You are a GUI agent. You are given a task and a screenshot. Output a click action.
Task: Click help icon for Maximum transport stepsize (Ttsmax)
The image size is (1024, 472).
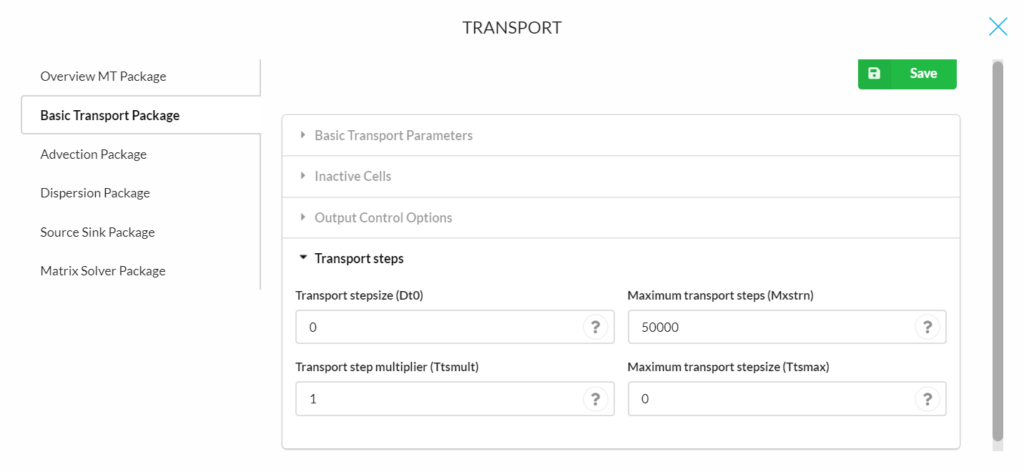927,399
